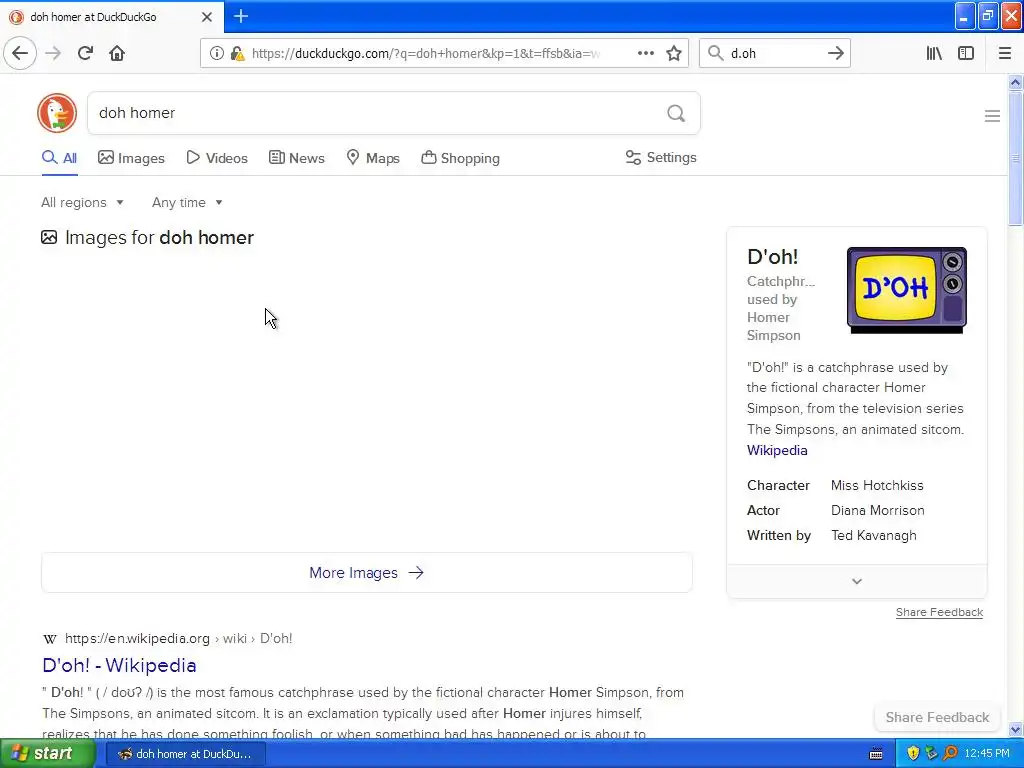Click the browser address bar URL
1024x768 pixels.
(x=424, y=54)
